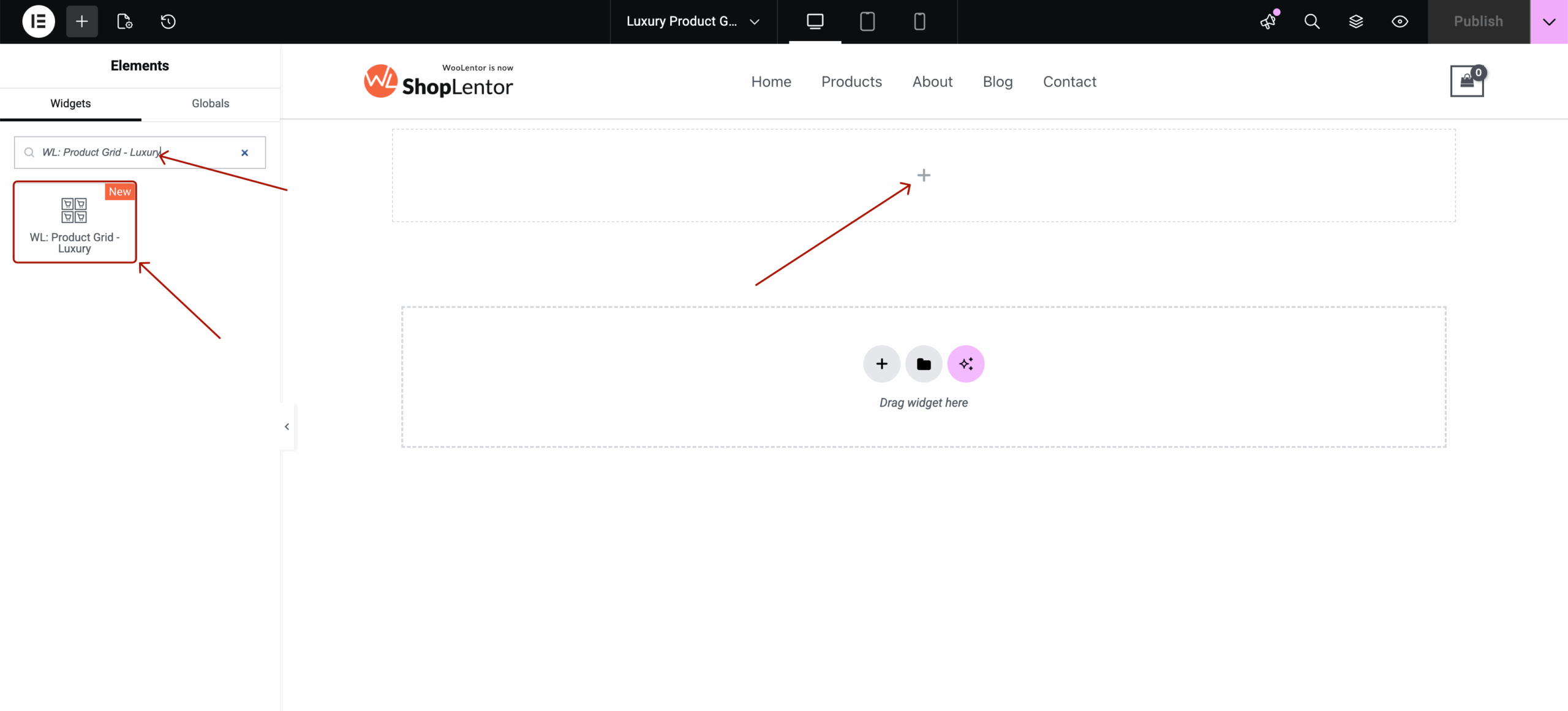This screenshot has width=1568, height=711.
Task: Open the Contact navigation link
Action: tap(1069, 81)
